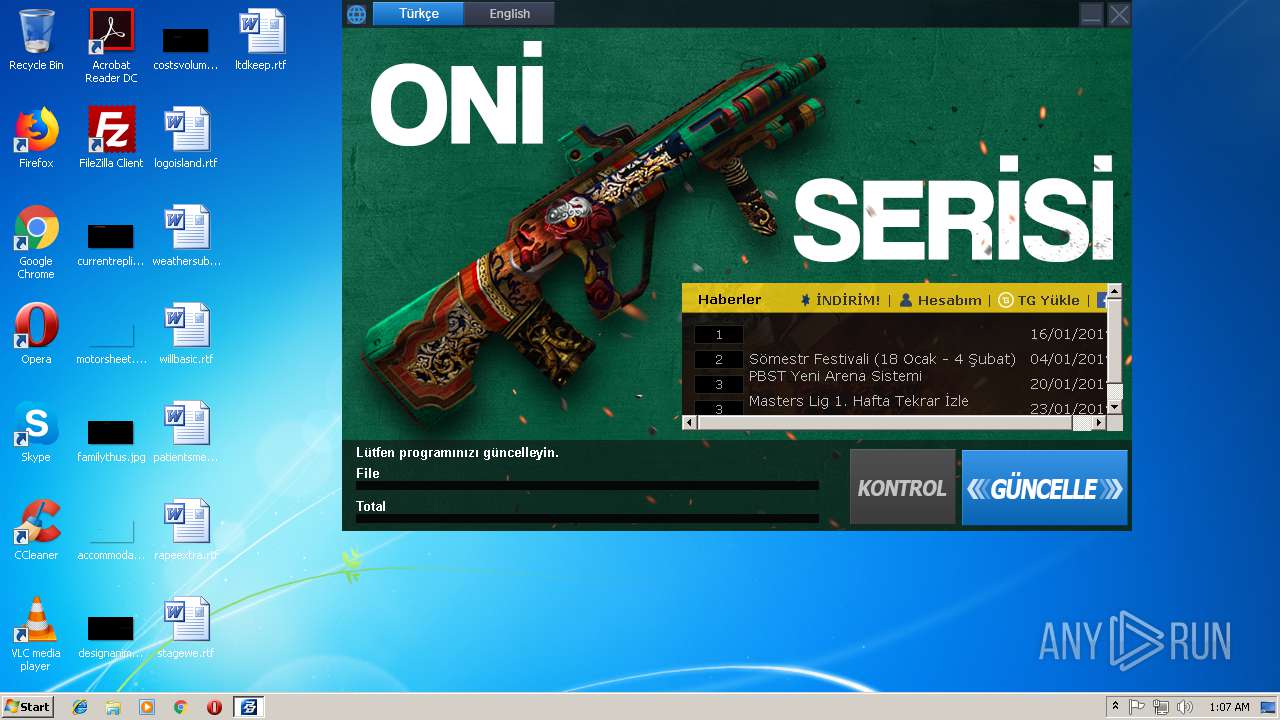The image size is (1280, 720).
Task: Open the TG Yükle link
Action: click(1048, 300)
